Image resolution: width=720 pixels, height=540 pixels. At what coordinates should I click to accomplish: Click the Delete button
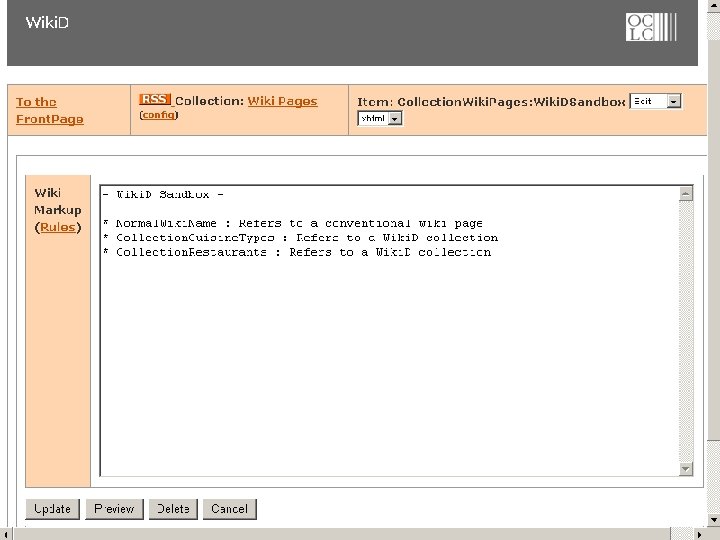point(173,509)
